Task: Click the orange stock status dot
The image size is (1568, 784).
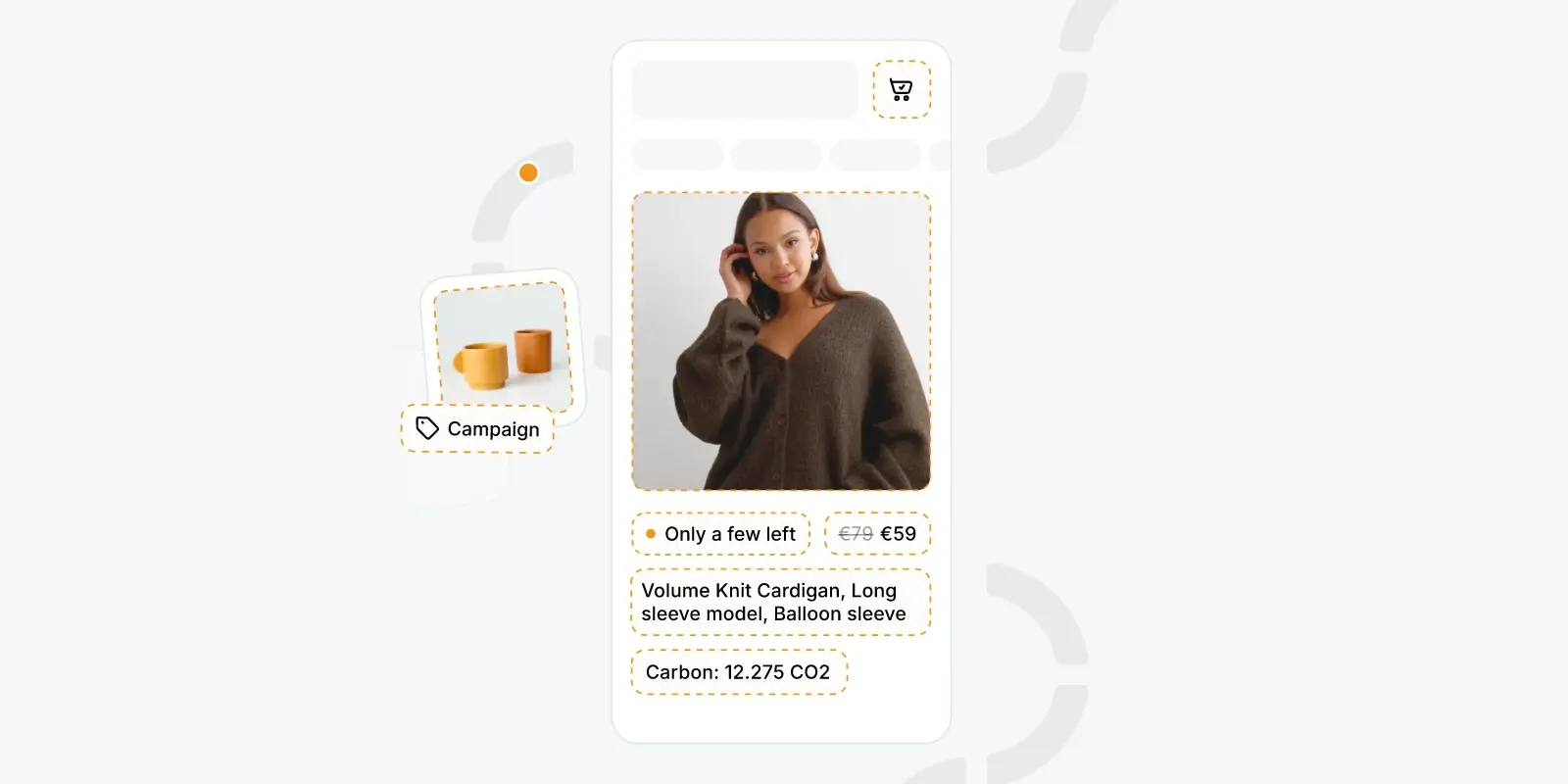Action: point(651,534)
